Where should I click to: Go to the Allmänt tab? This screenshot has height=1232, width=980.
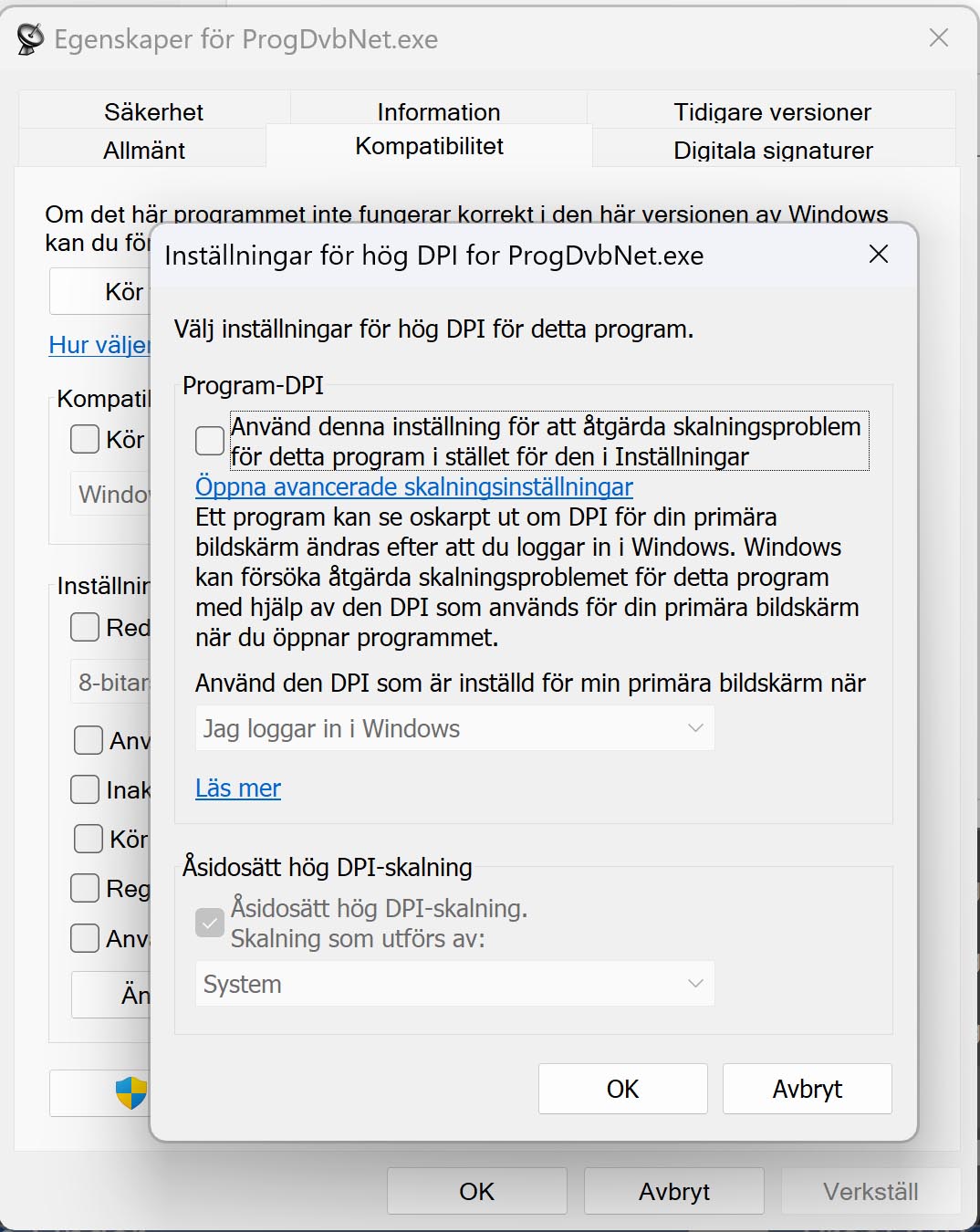pos(144,151)
